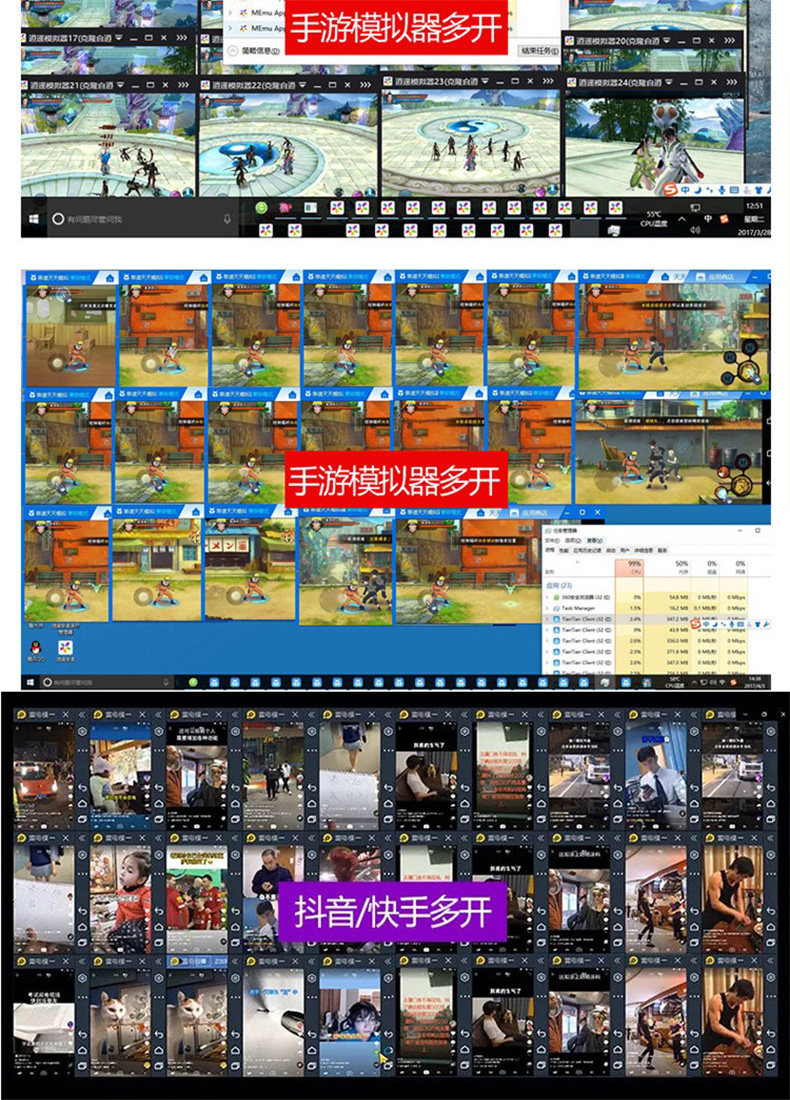Open the pink icon in the MEmu desktop taskbar

286,208
